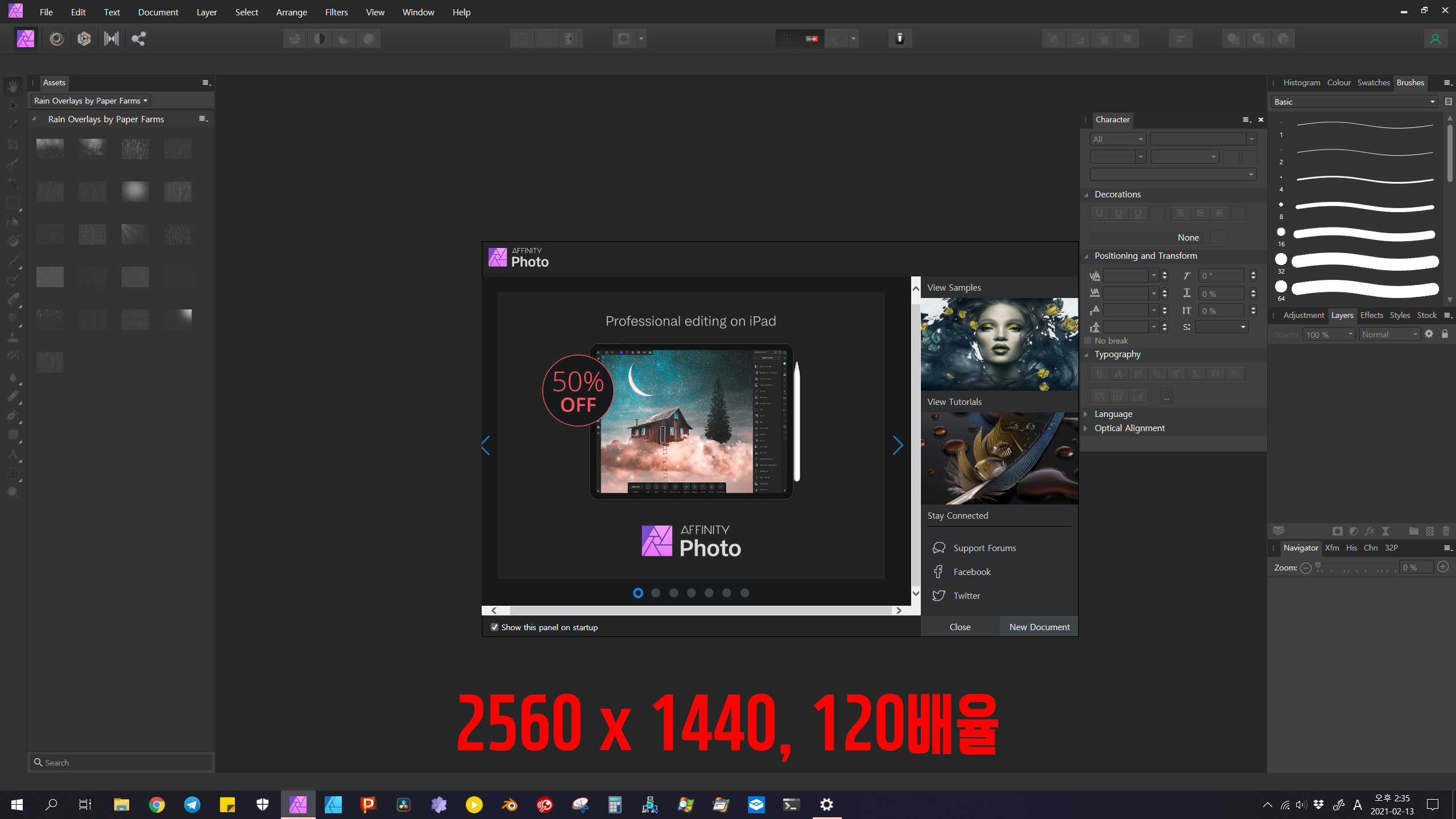
Task: Click the New Document button
Action: click(1039, 627)
